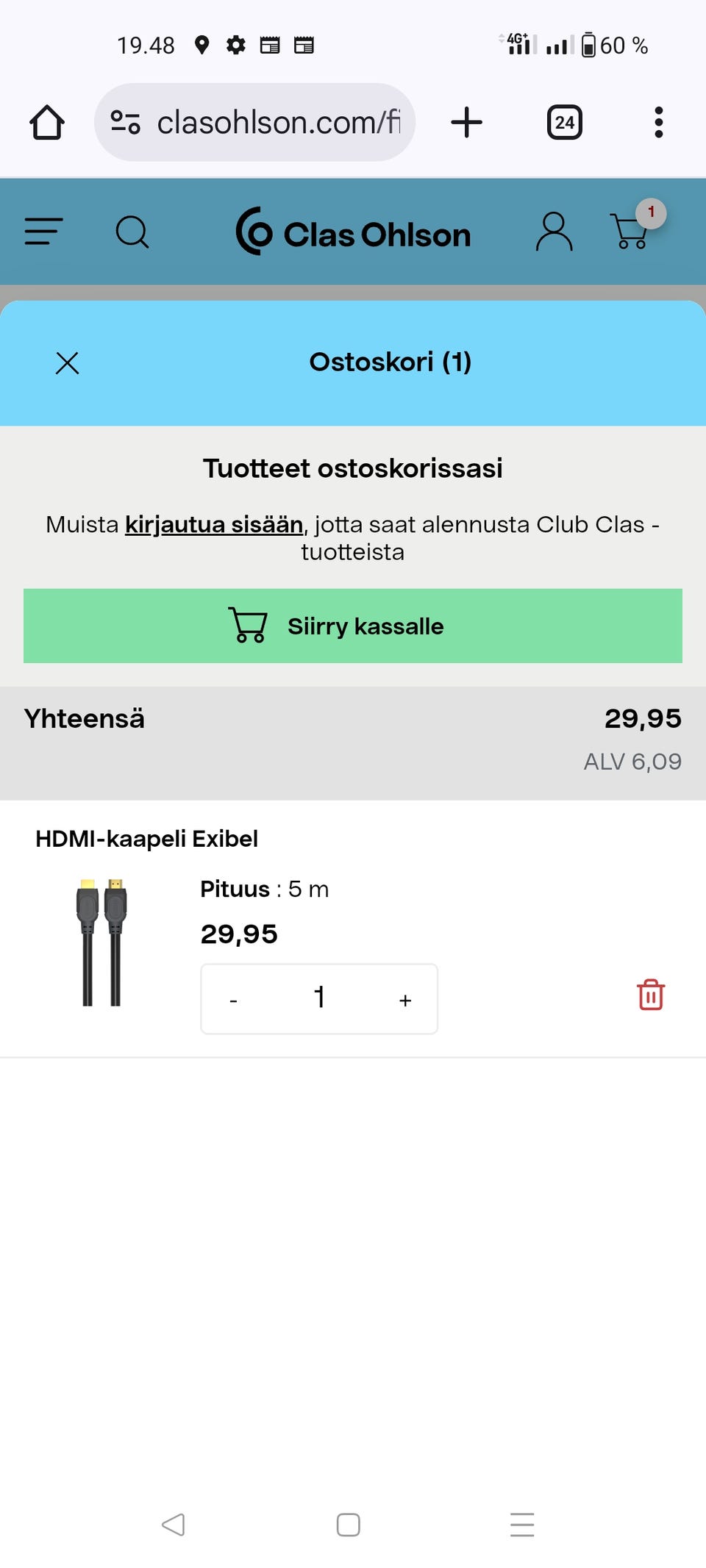
Task: Follow the kirjautua sisään link
Action: point(214,525)
